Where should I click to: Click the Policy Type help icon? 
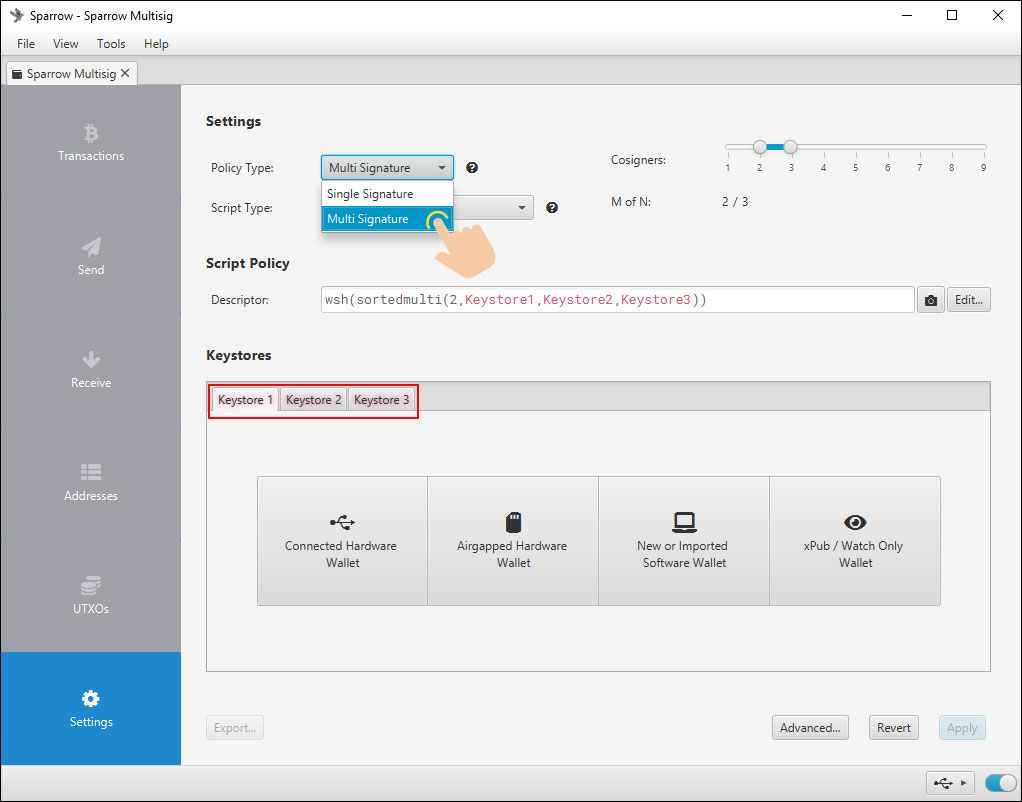tap(472, 168)
